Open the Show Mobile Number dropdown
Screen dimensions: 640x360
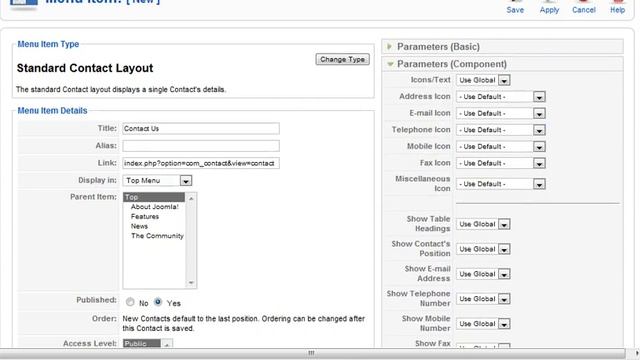(483, 324)
